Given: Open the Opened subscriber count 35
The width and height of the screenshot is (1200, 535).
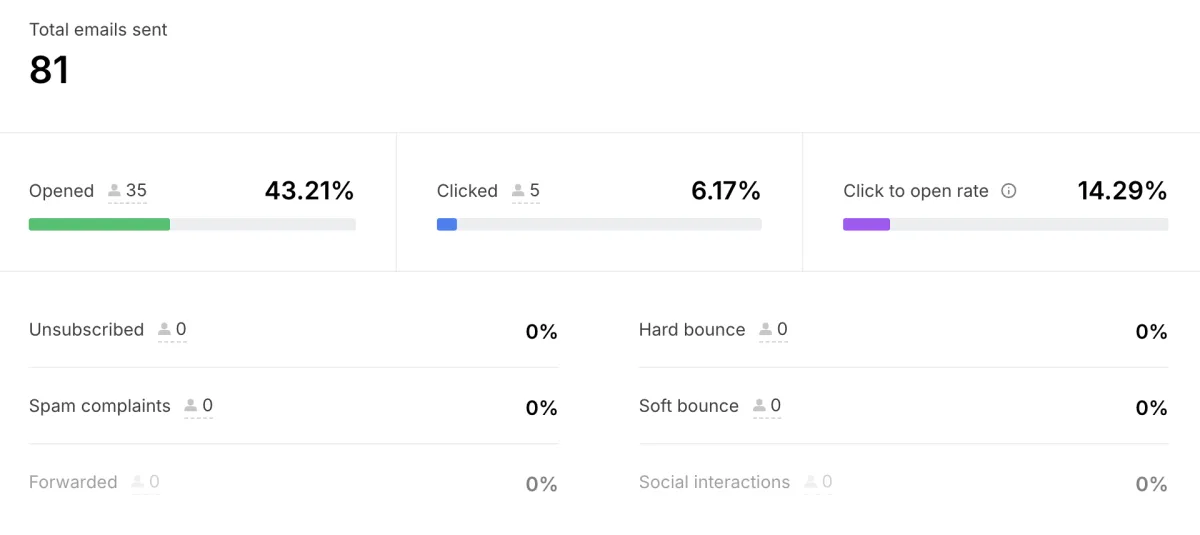Looking at the screenshot, I should tap(136, 191).
